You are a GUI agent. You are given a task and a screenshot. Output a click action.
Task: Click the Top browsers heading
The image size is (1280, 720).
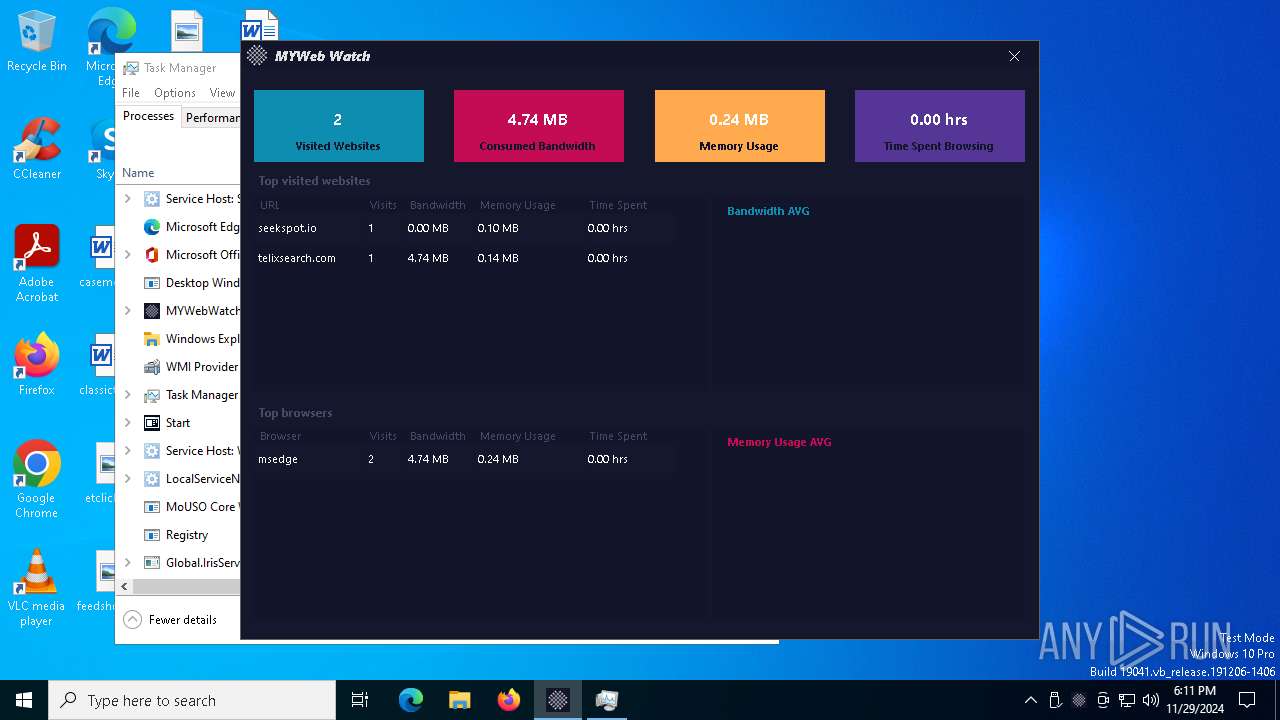pyautogui.click(x=295, y=413)
